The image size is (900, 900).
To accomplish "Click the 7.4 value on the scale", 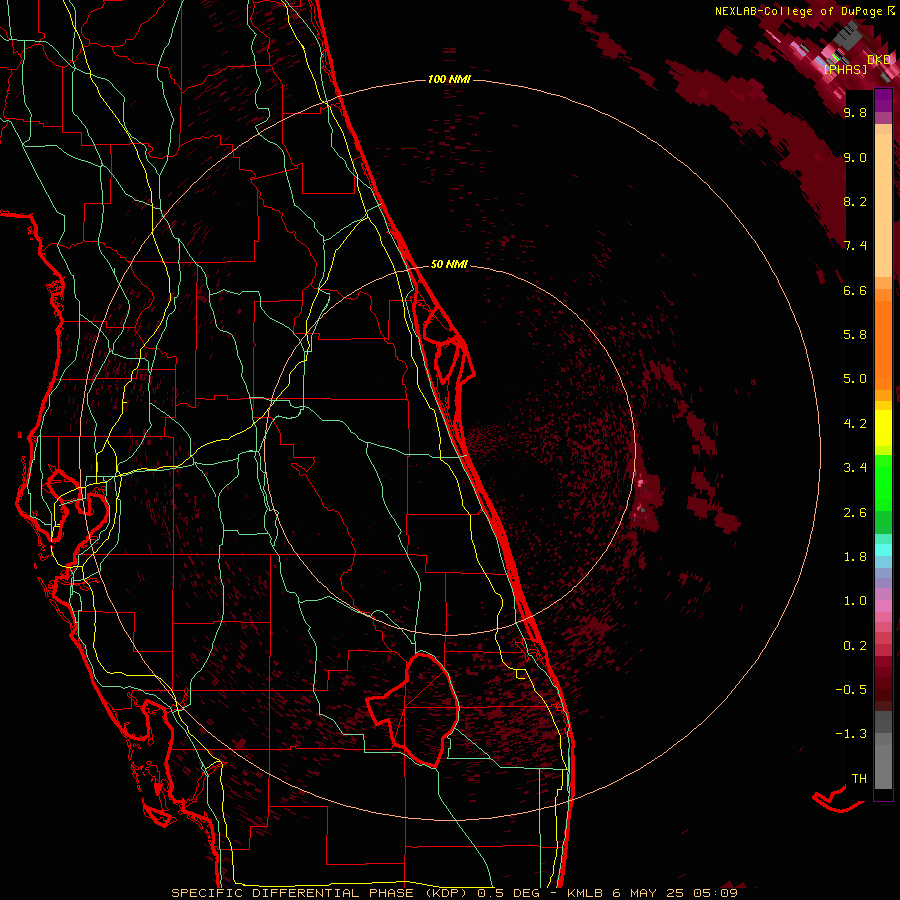I will 855,246.
